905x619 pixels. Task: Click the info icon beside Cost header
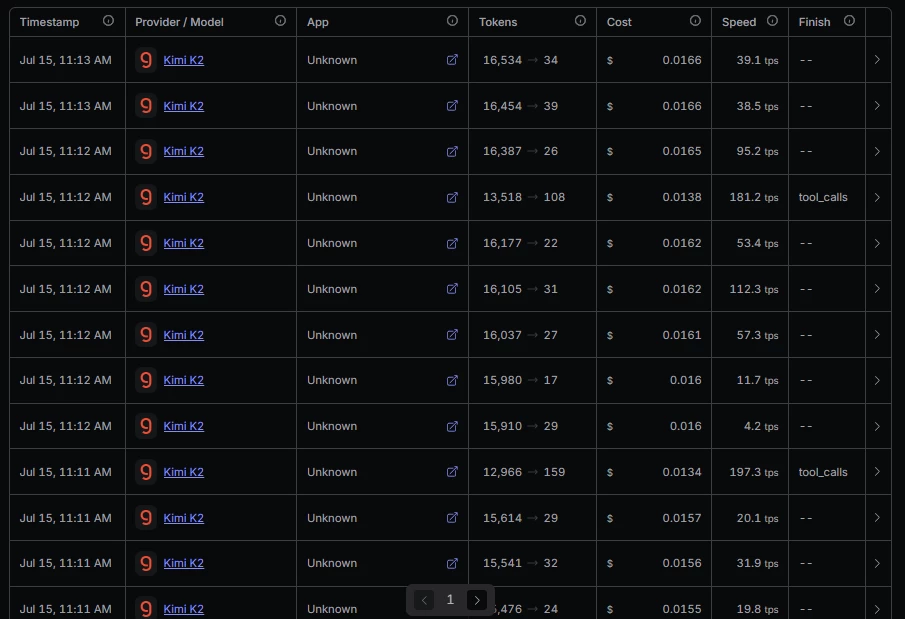(x=695, y=21)
